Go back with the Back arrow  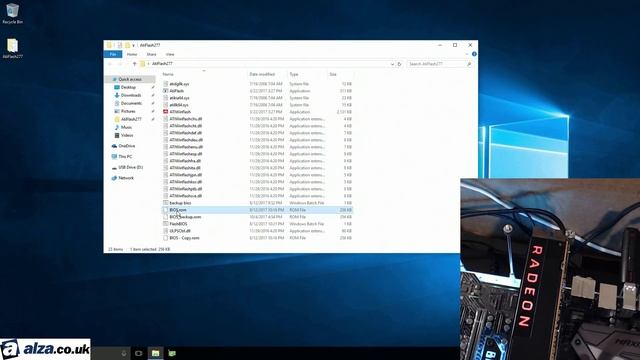(110, 64)
